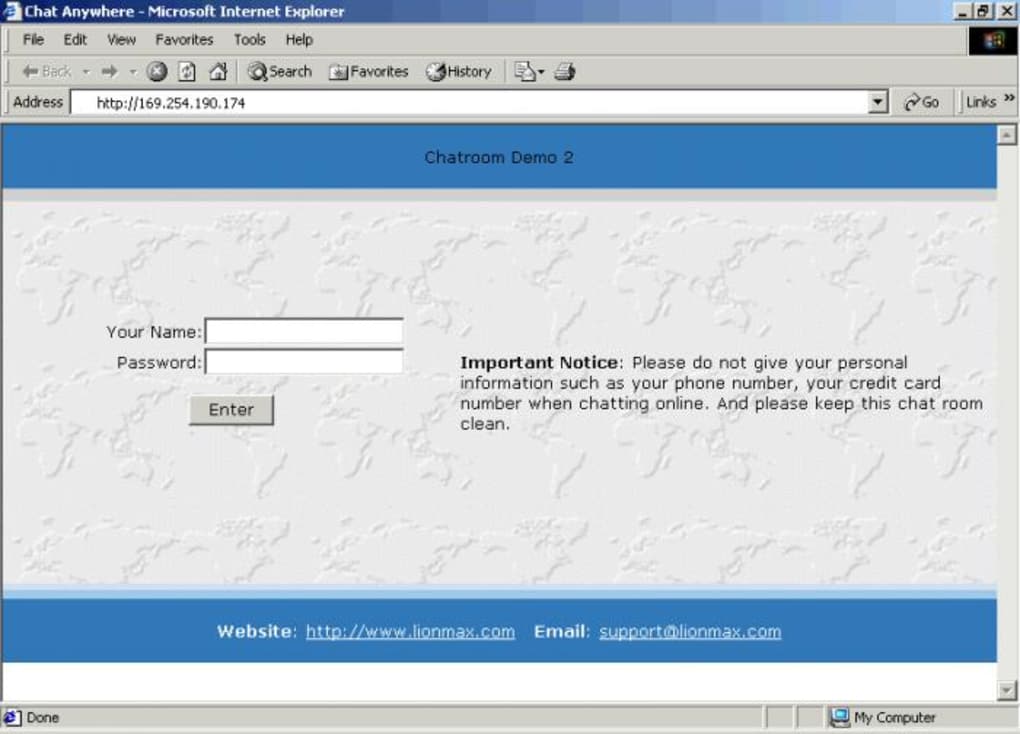Click the Go button beside the address bar
The height and width of the screenshot is (734, 1020).
point(921,102)
